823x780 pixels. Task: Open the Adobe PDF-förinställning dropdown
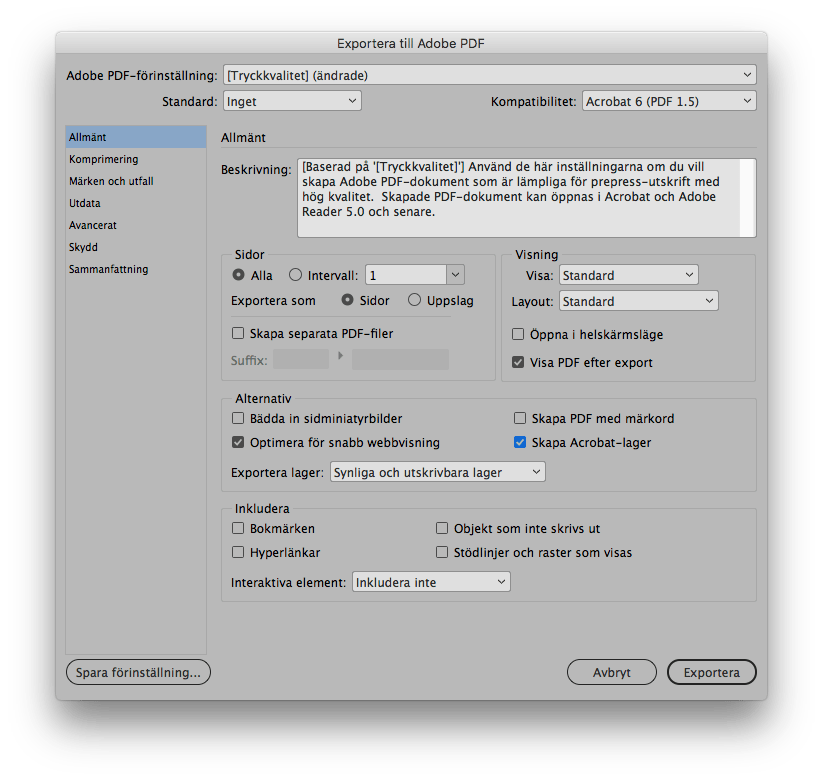coord(489,75)
